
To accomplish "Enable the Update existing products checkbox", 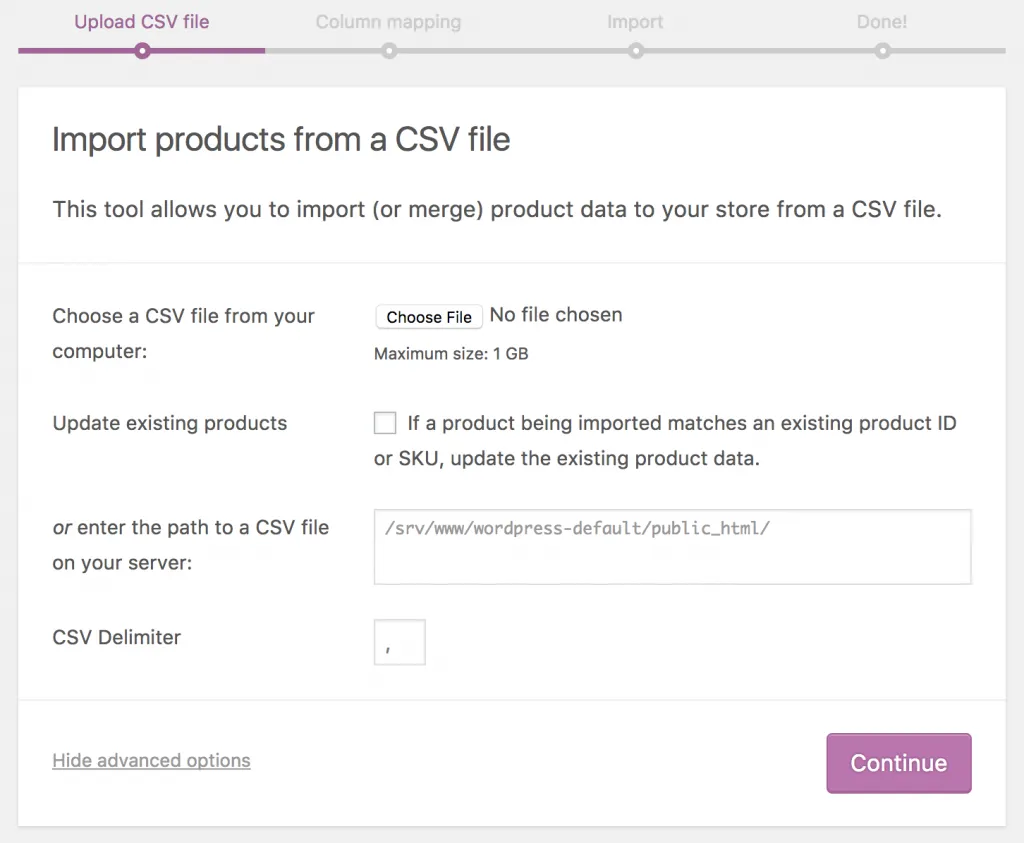I will (385, 423).
